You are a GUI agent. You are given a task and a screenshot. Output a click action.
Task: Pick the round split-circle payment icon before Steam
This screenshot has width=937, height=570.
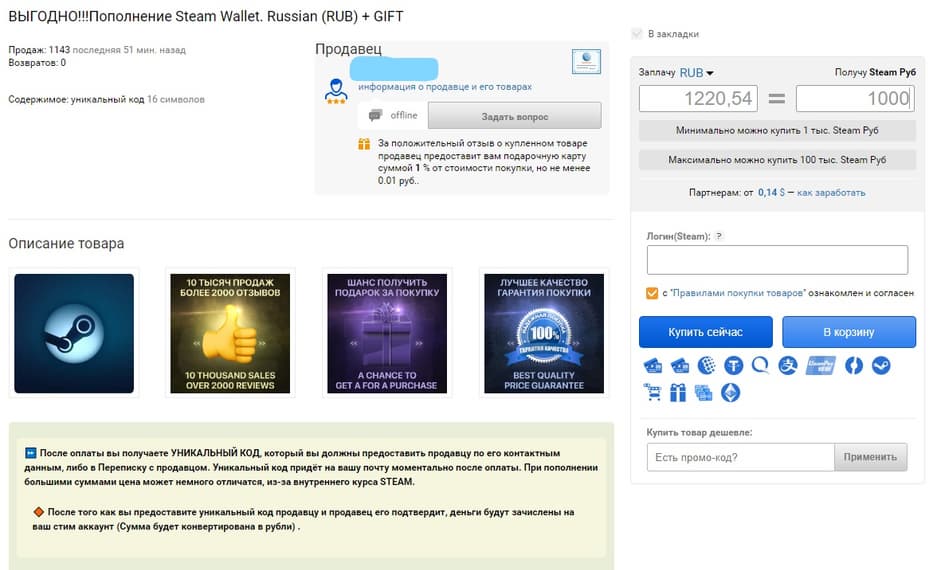point(853,365)
